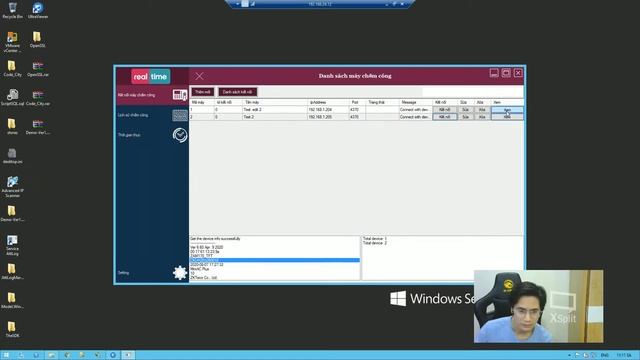Image resolution: width=640 pixels, height=360 pixels.
Task: Click 'Kết nối' button for device 192.168.1.204
Action: click(444, 110)
